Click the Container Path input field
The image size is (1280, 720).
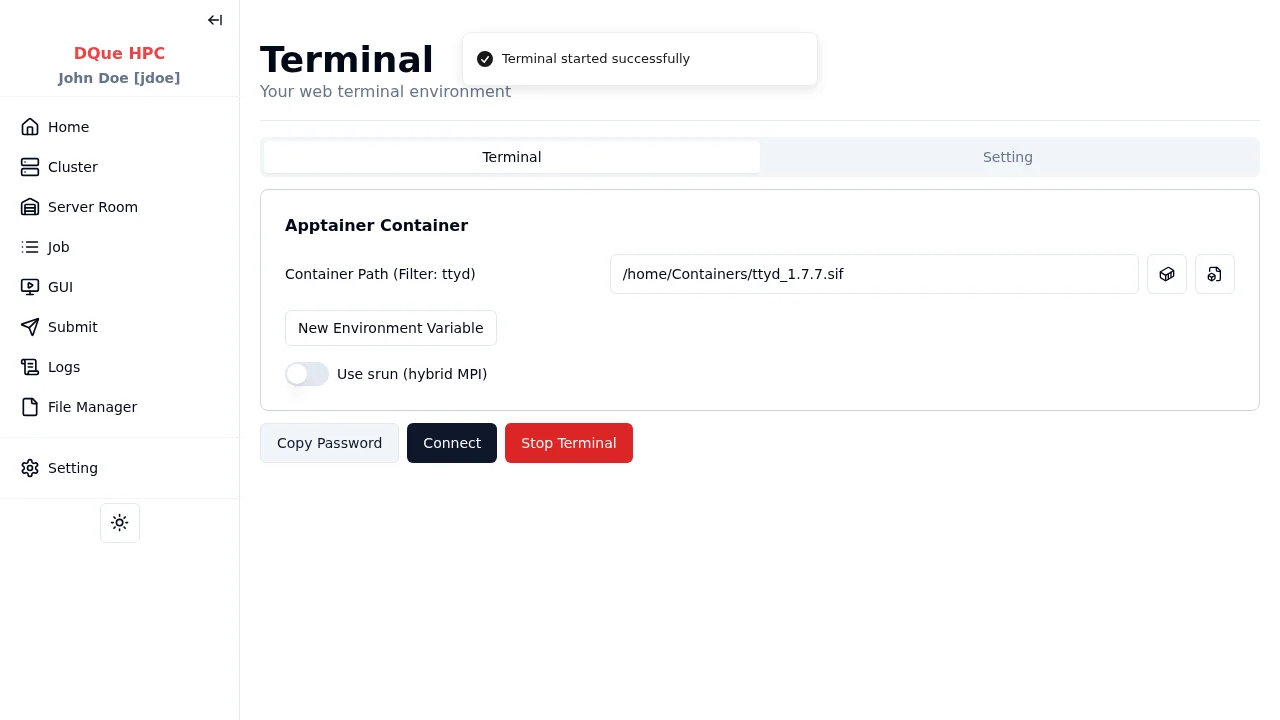[x=873, y=274]
